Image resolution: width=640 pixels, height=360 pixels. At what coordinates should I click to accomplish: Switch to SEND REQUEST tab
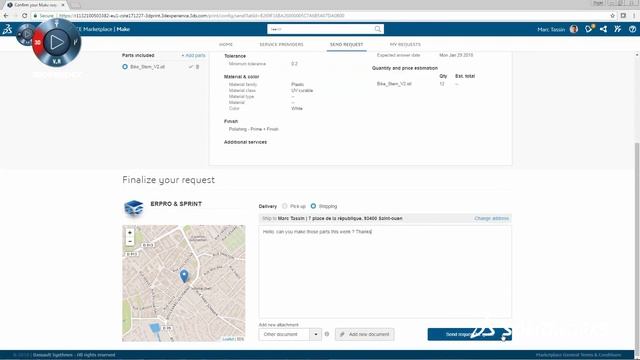[x=346, y=44]
